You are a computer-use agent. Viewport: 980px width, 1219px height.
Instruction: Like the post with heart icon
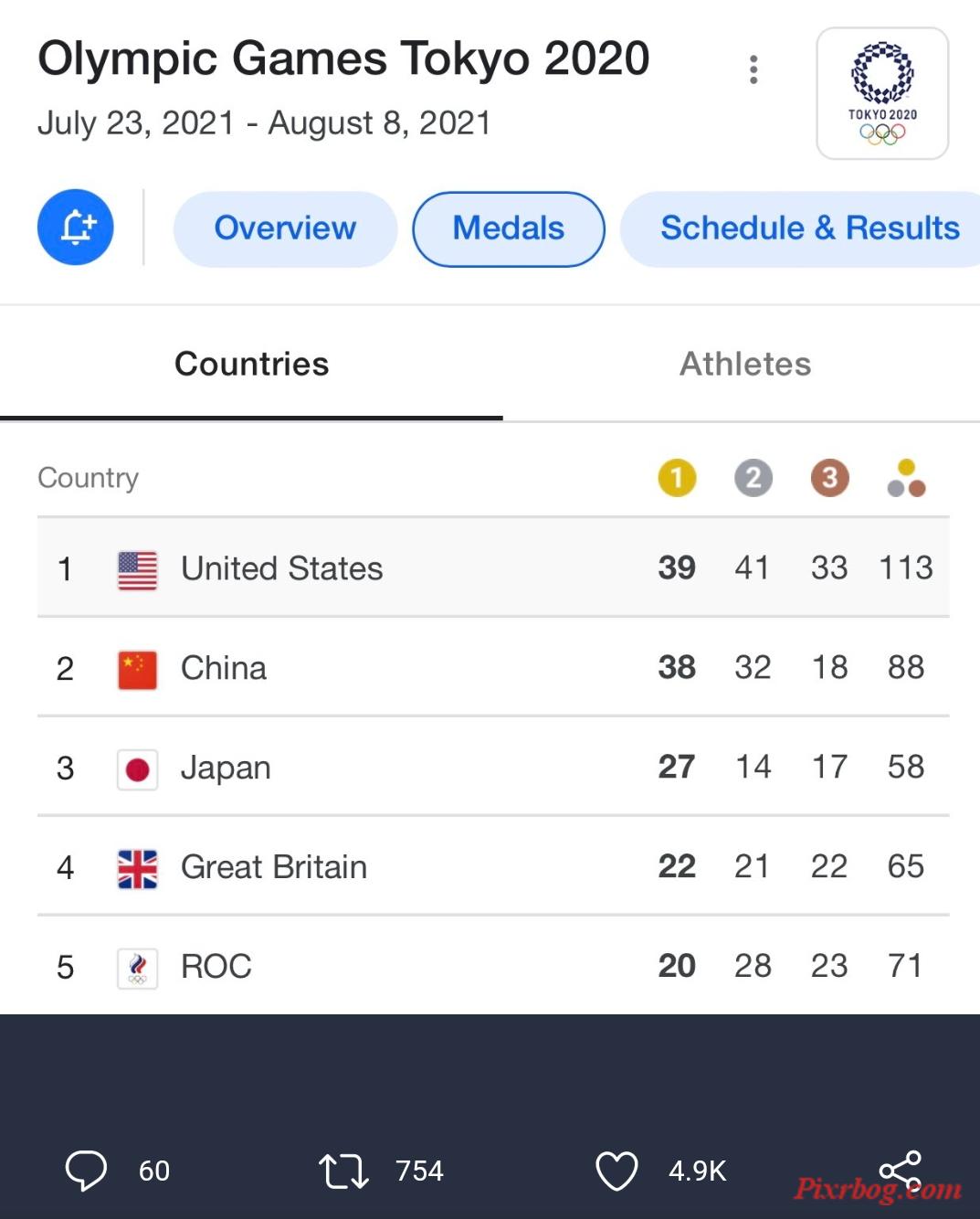(616, 1171)
